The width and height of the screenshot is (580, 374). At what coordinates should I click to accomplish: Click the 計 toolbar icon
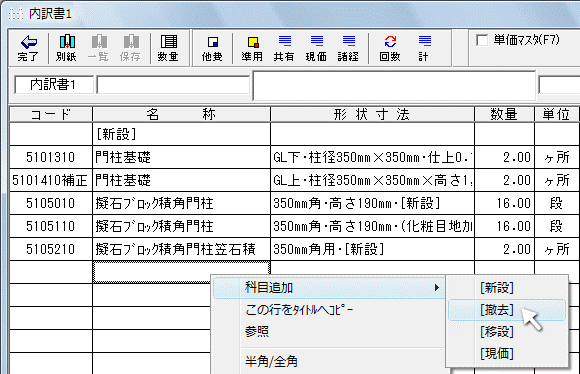click(x=425, y=40)
